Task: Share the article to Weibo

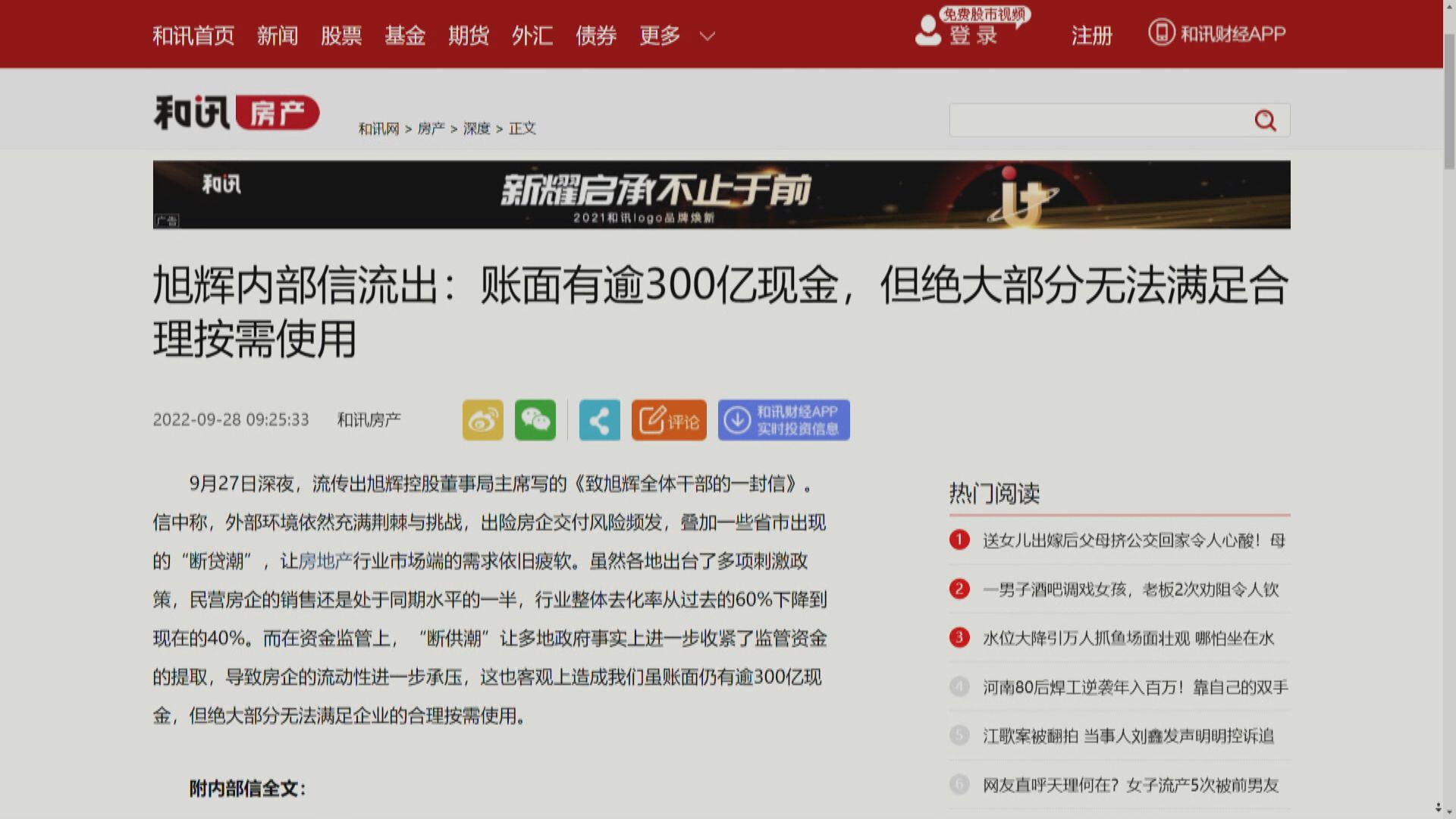Action: click(482, 419)
